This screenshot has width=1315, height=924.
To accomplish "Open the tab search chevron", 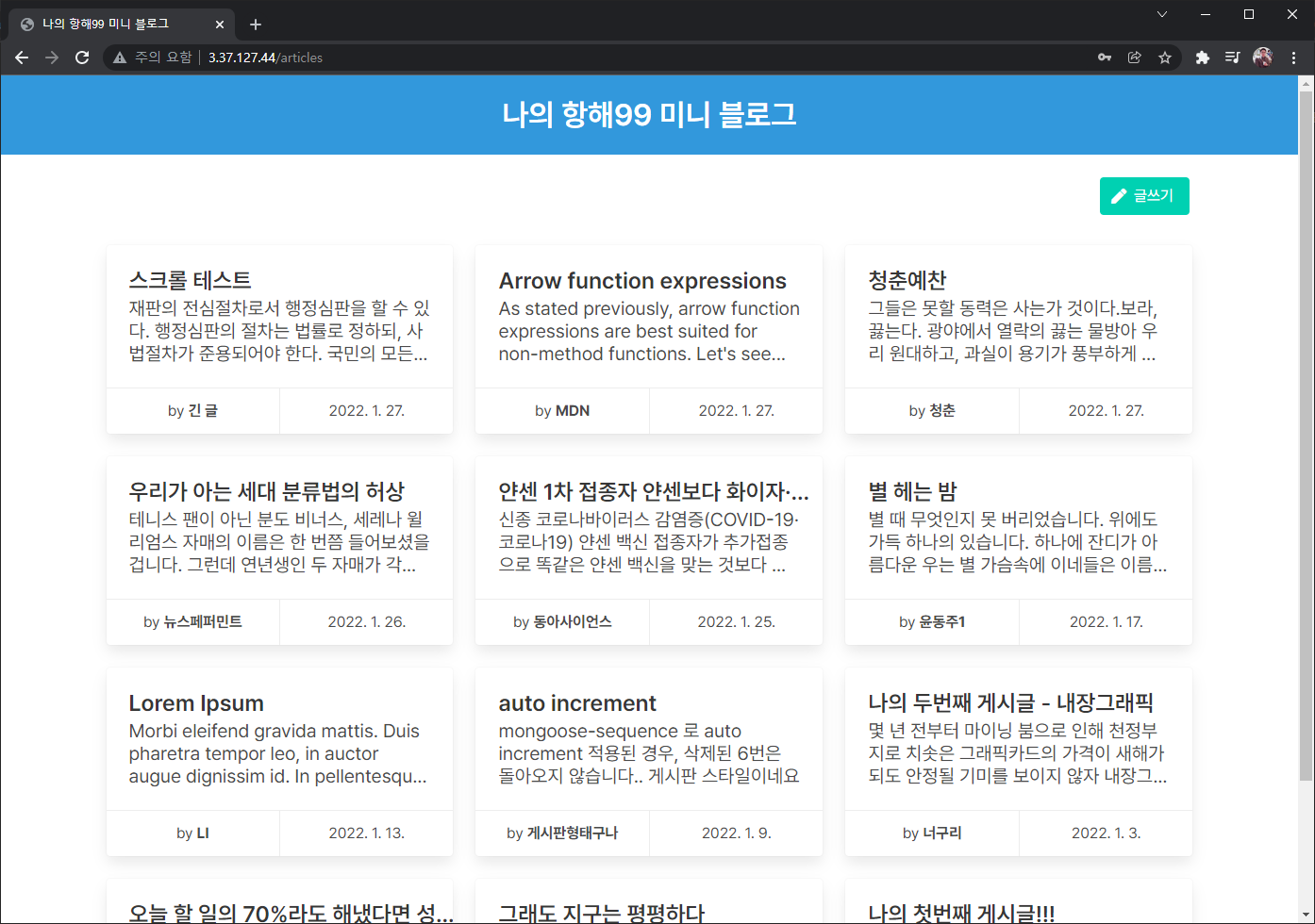I will 1162,14.
